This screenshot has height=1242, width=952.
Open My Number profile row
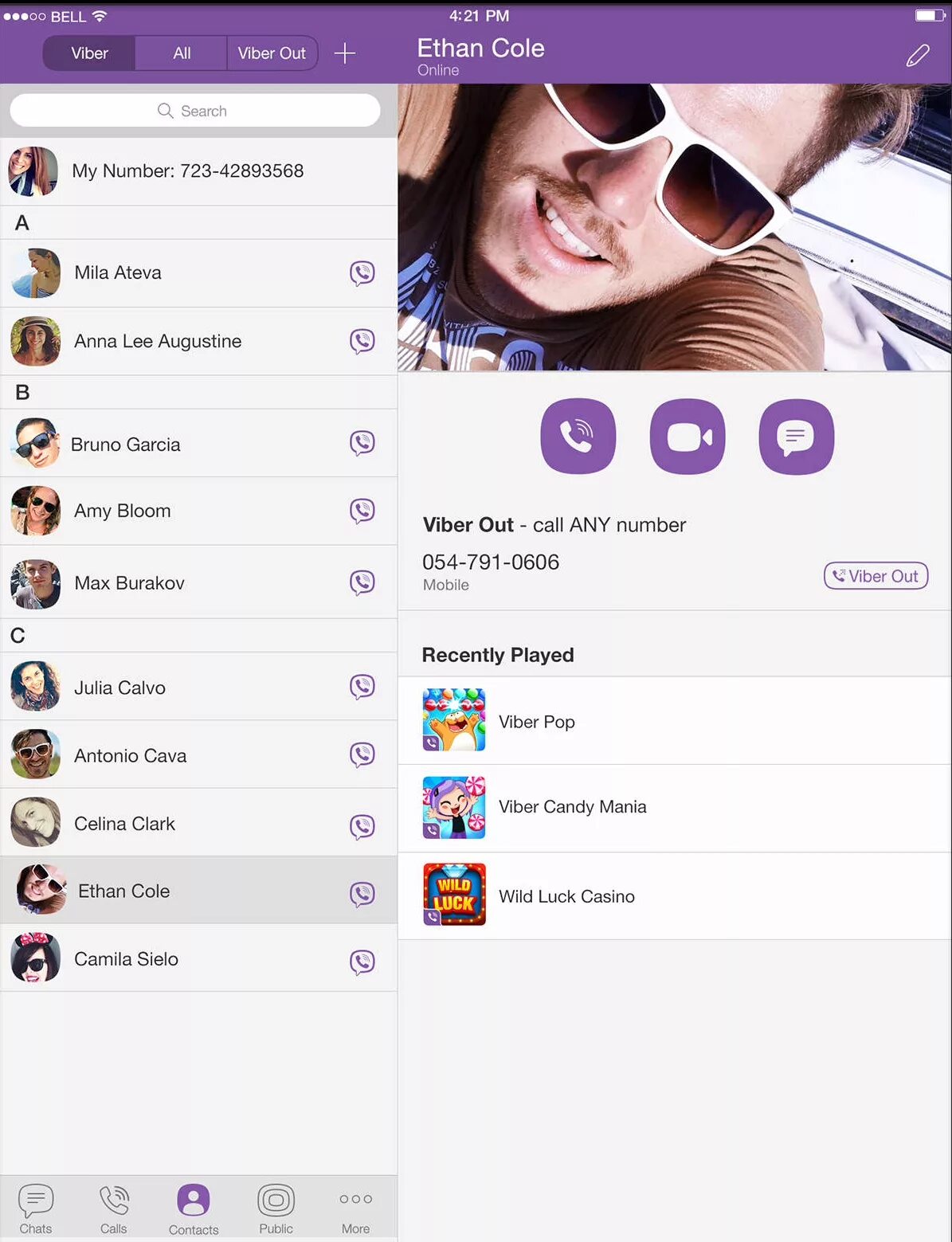[199, 171]
